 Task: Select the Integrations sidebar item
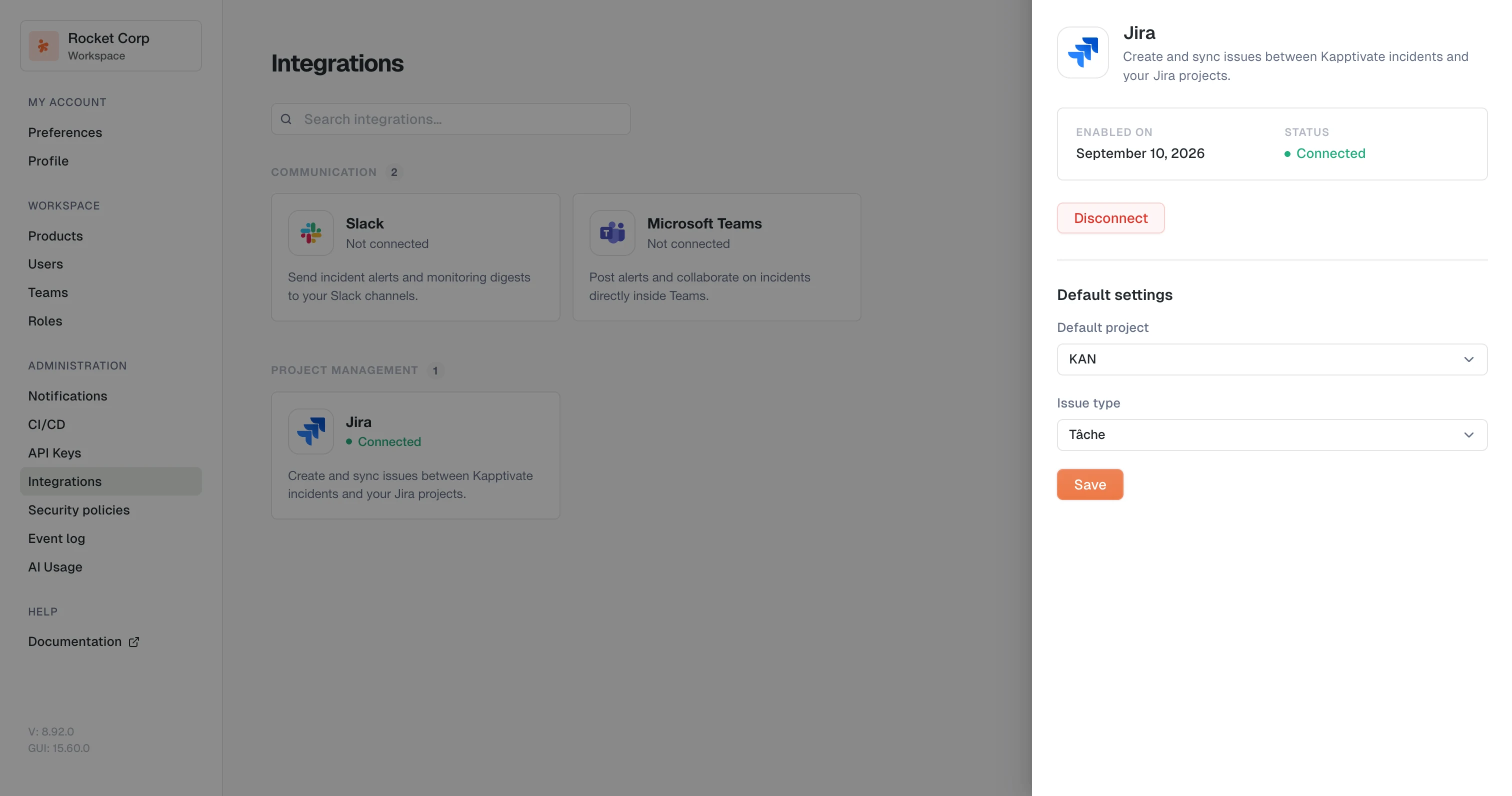(x=111, y=481)
